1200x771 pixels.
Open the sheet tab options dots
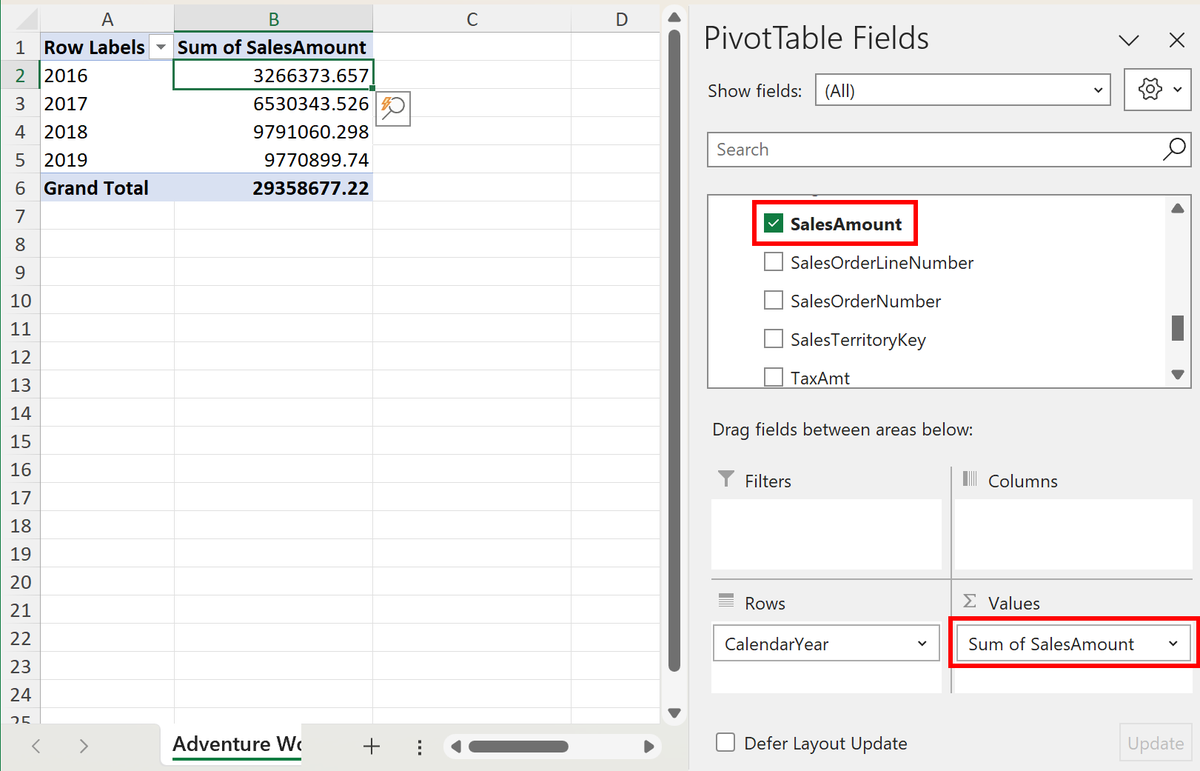click(420, 747)
